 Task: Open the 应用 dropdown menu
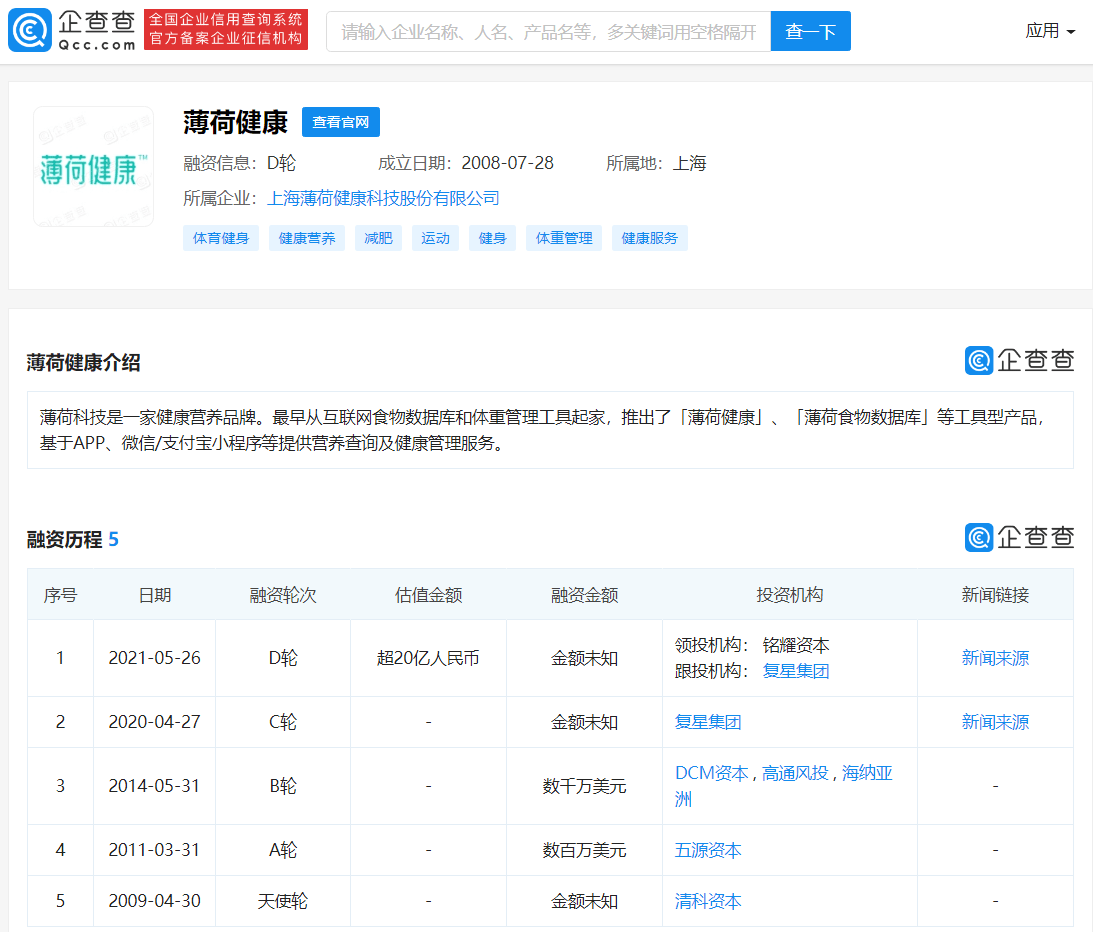coord(1050,31)
